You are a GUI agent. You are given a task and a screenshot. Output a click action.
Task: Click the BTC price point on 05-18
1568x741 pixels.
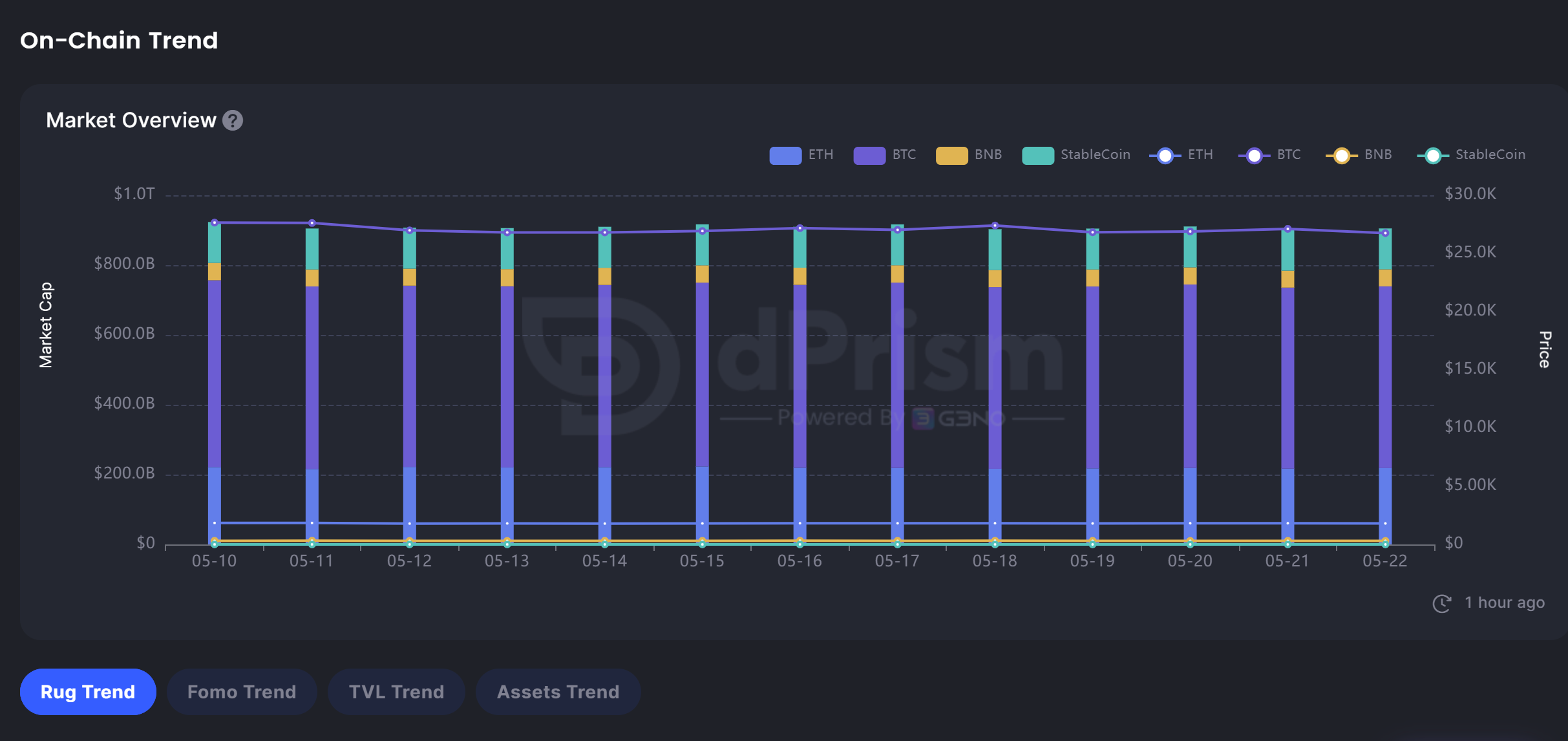(x=995, y=226)
